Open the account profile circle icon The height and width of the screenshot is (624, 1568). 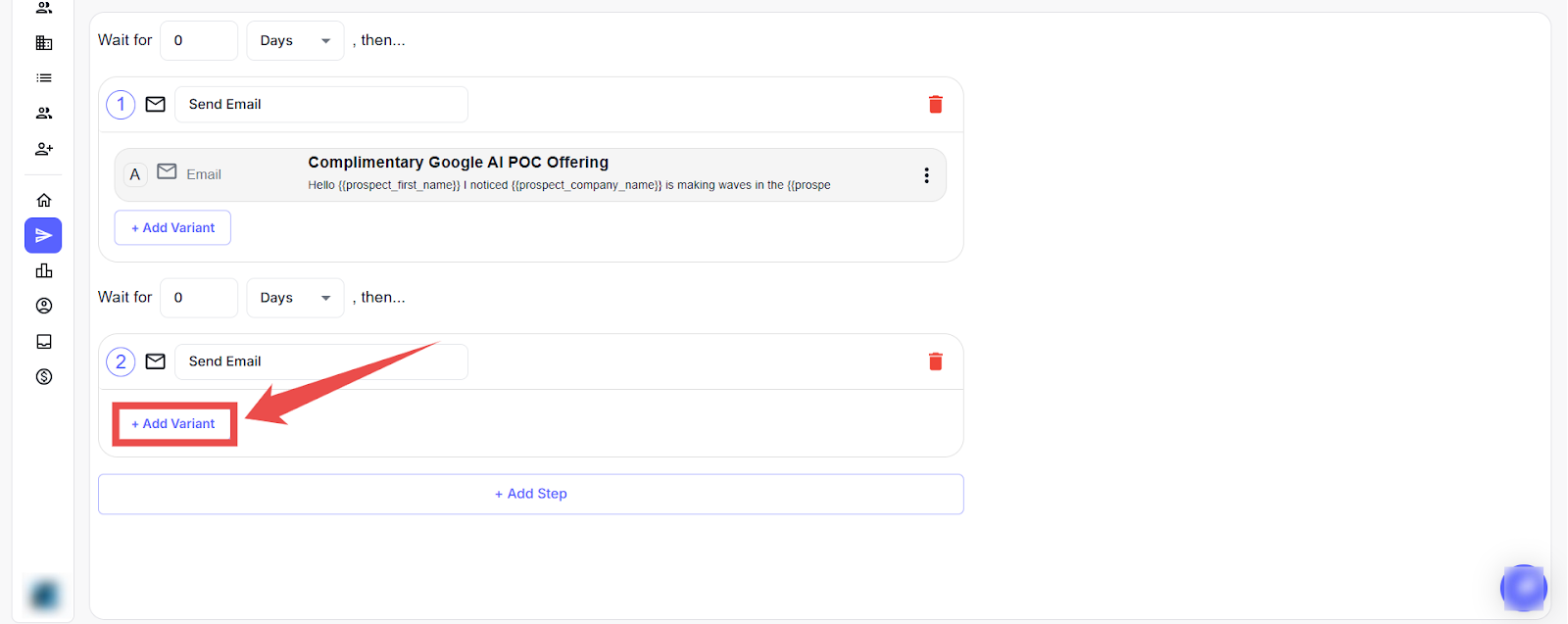pos(44,306)
